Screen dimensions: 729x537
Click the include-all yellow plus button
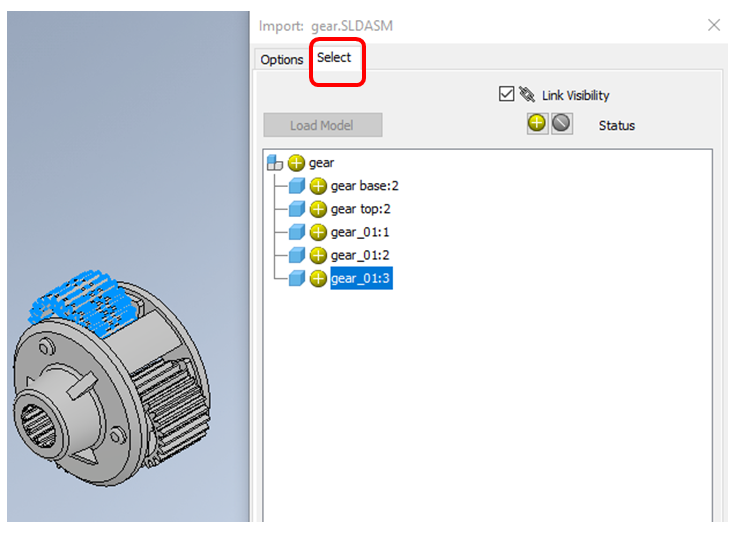[537, 124]
